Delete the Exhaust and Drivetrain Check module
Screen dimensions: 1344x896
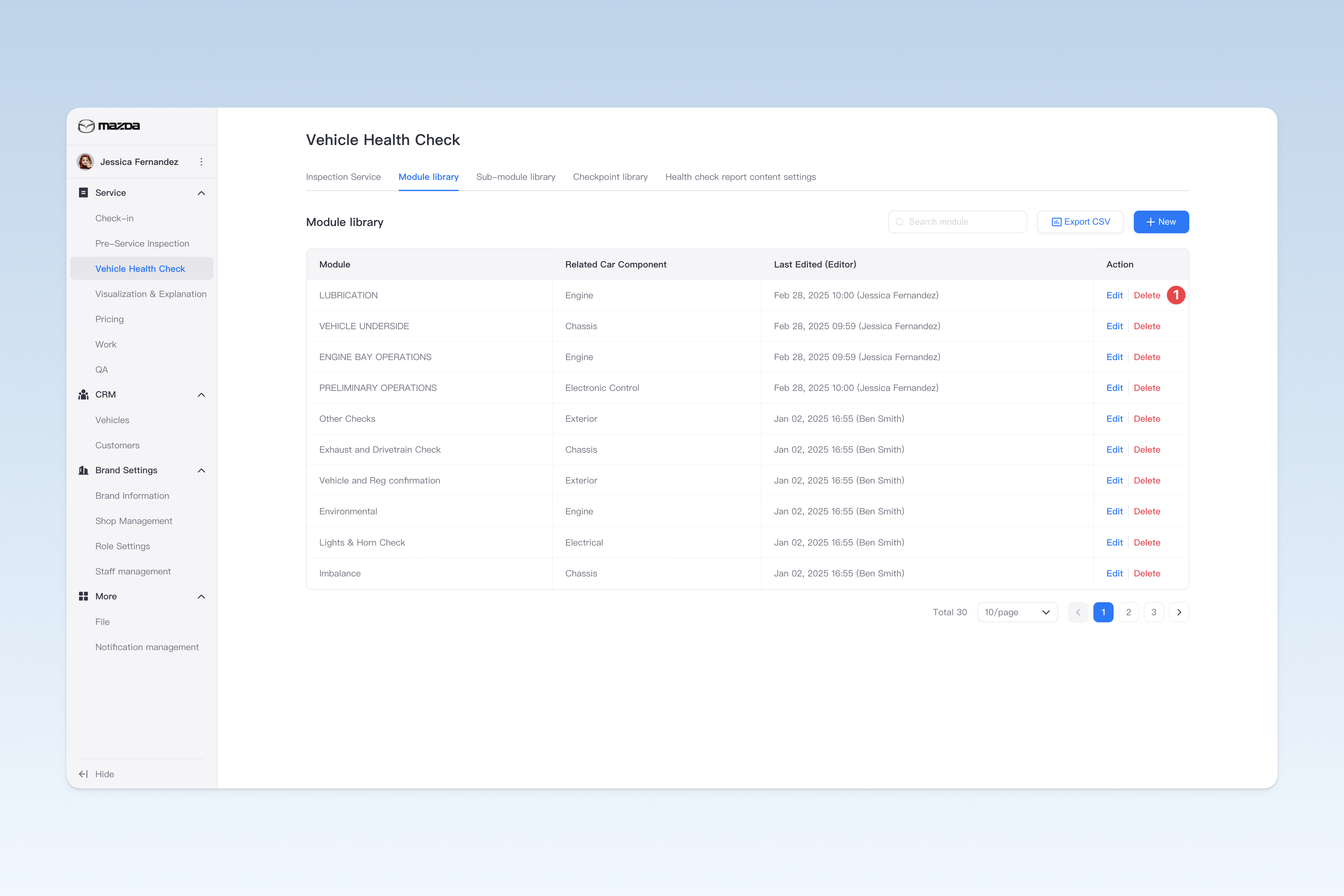(1147, 450)
